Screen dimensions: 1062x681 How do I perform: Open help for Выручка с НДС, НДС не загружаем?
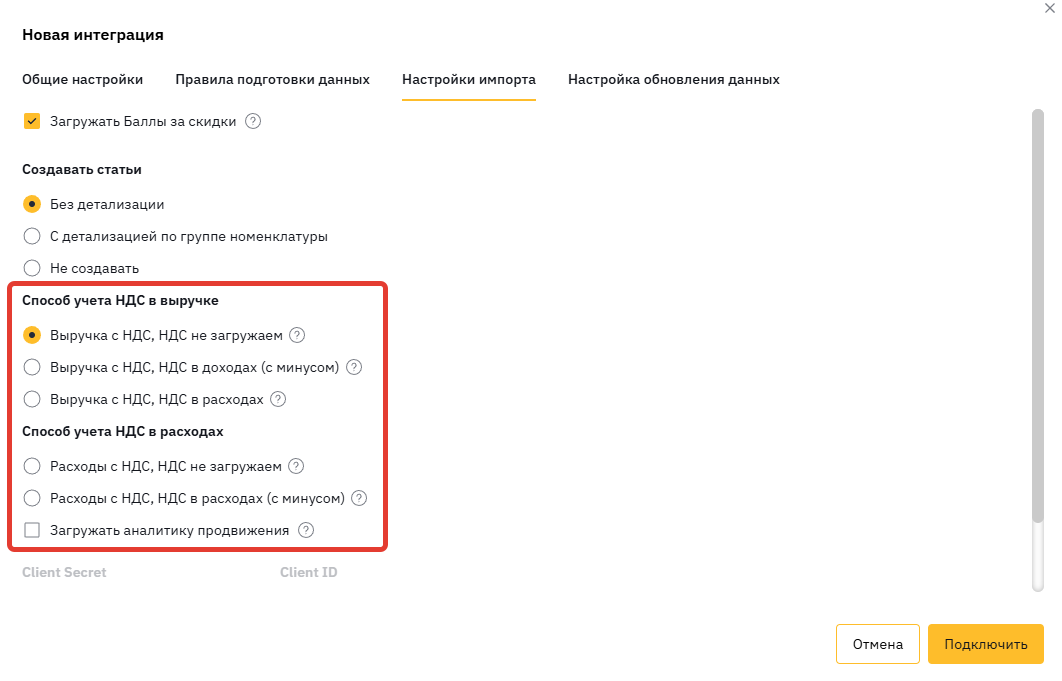click(x=297, y=335)
